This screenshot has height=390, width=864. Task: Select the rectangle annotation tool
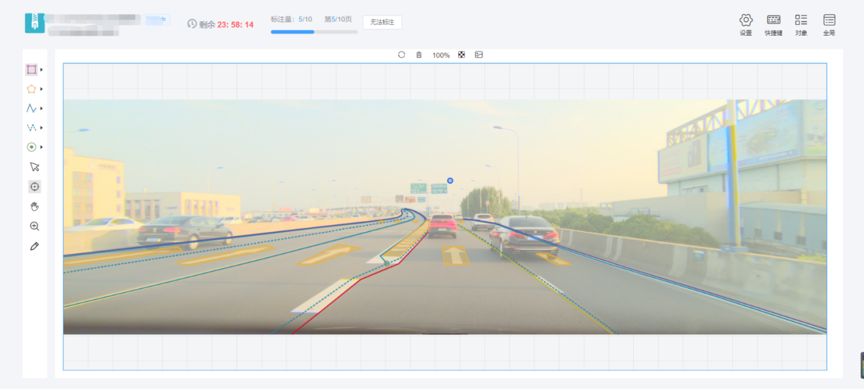click(x=31, y=69)
